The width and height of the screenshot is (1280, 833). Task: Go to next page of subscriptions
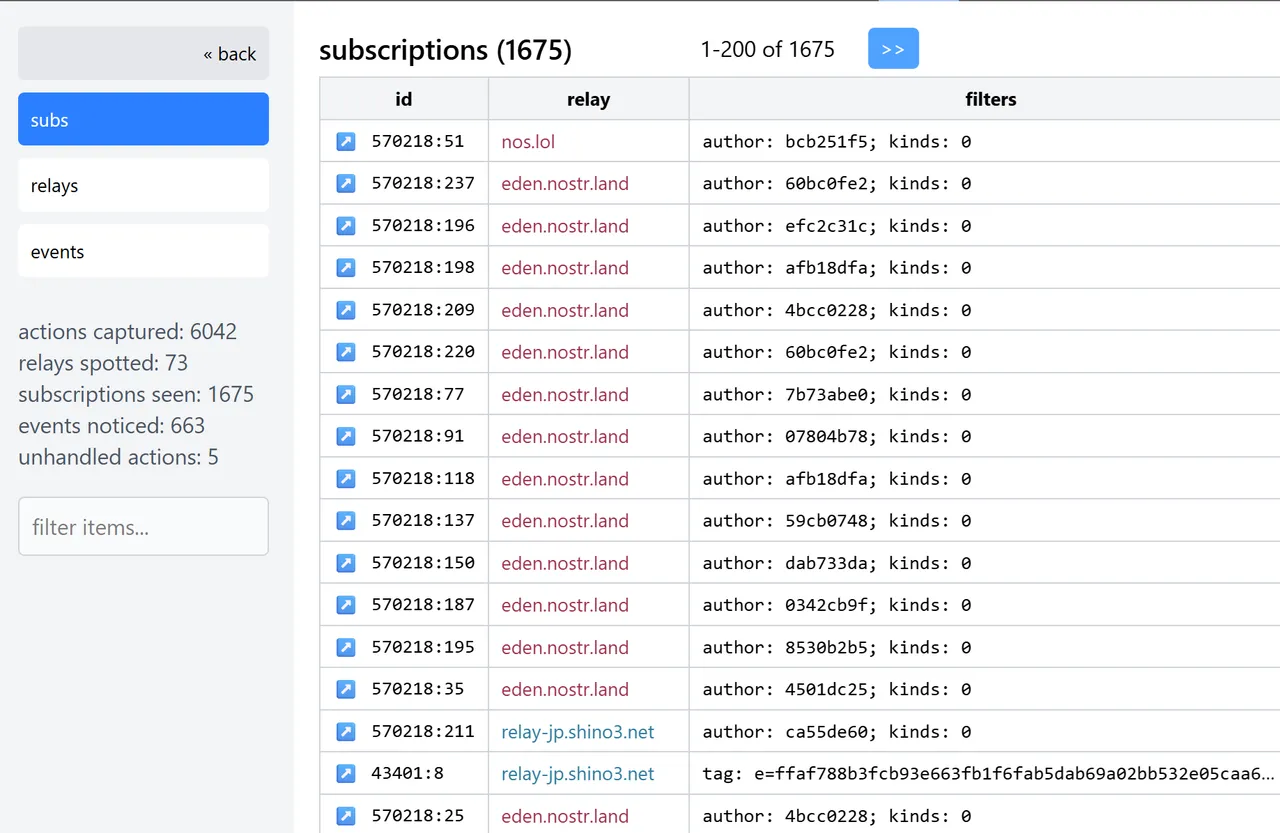[x=892, y=49]
